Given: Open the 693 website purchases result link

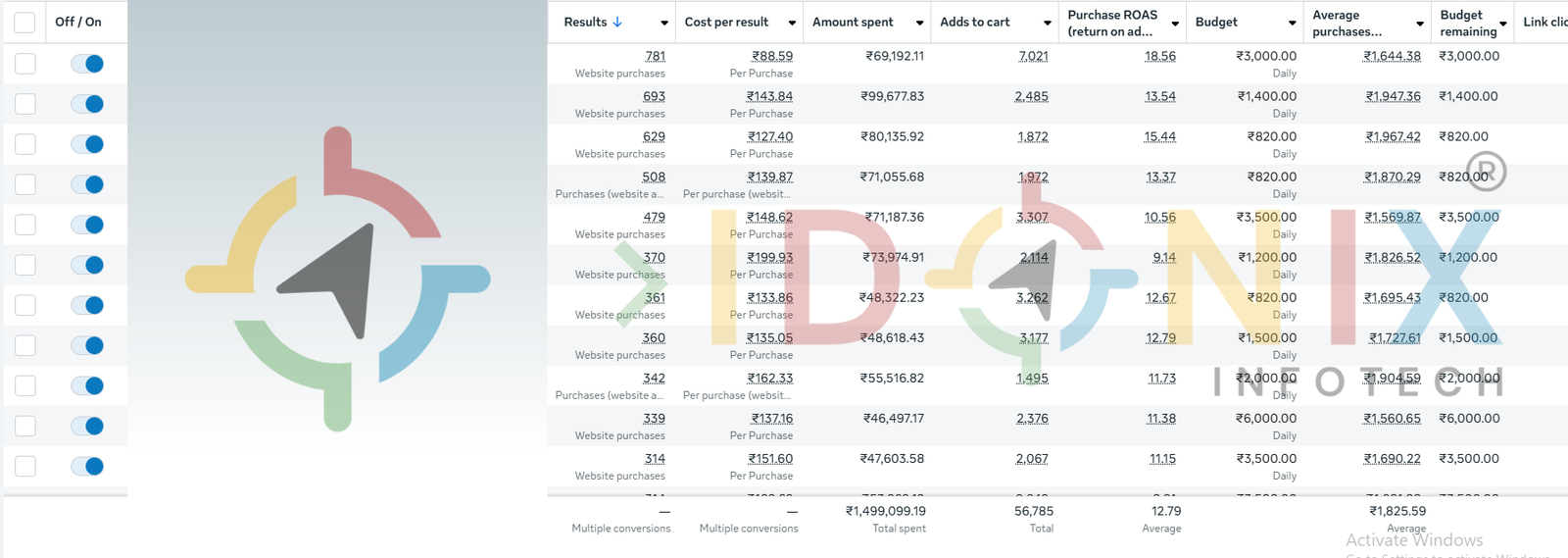Looking at the screenshot, I should [654, 97].
